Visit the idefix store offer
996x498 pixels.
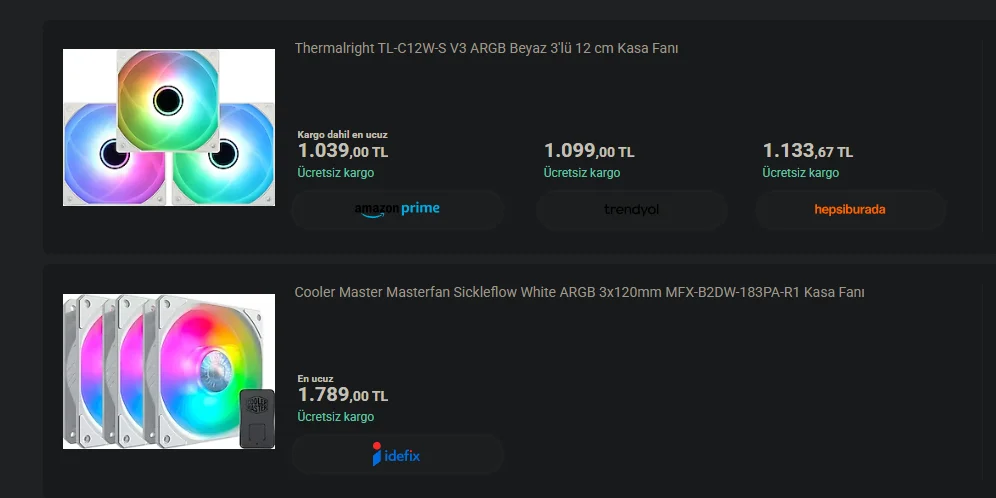[x=397, y=454]
